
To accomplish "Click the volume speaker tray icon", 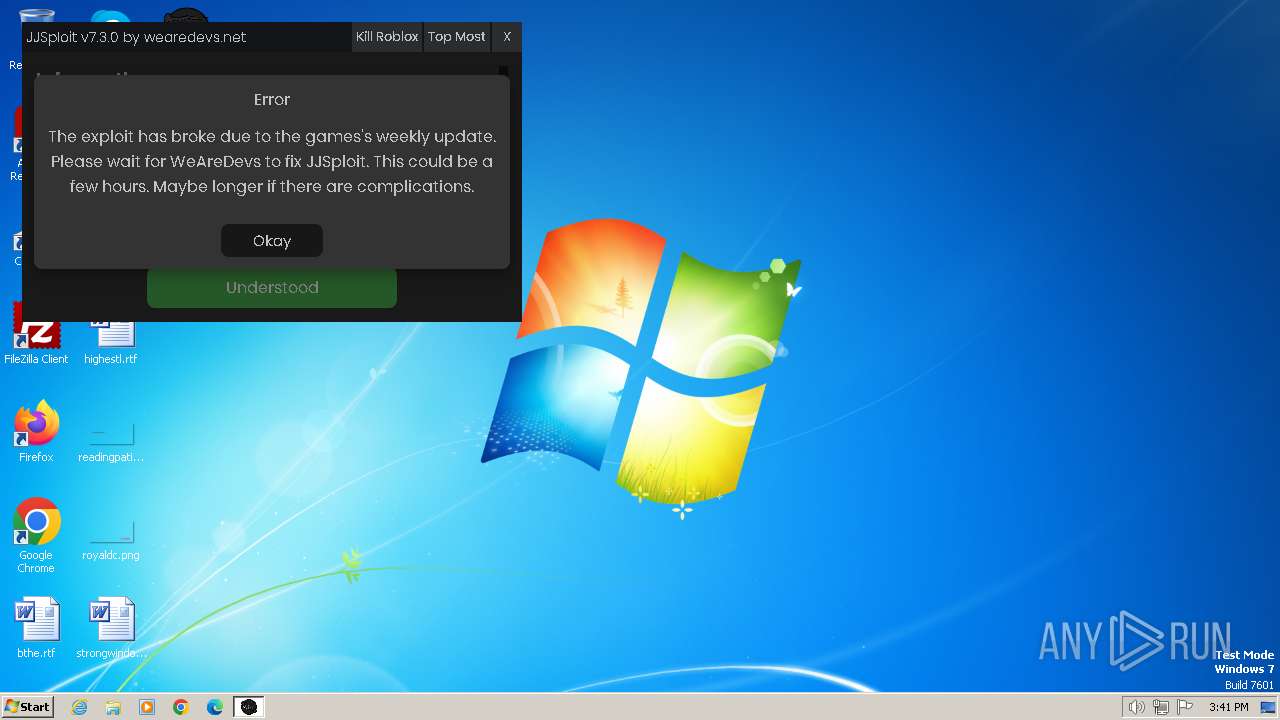I will pyautogui.click(x=1136, y=707).
